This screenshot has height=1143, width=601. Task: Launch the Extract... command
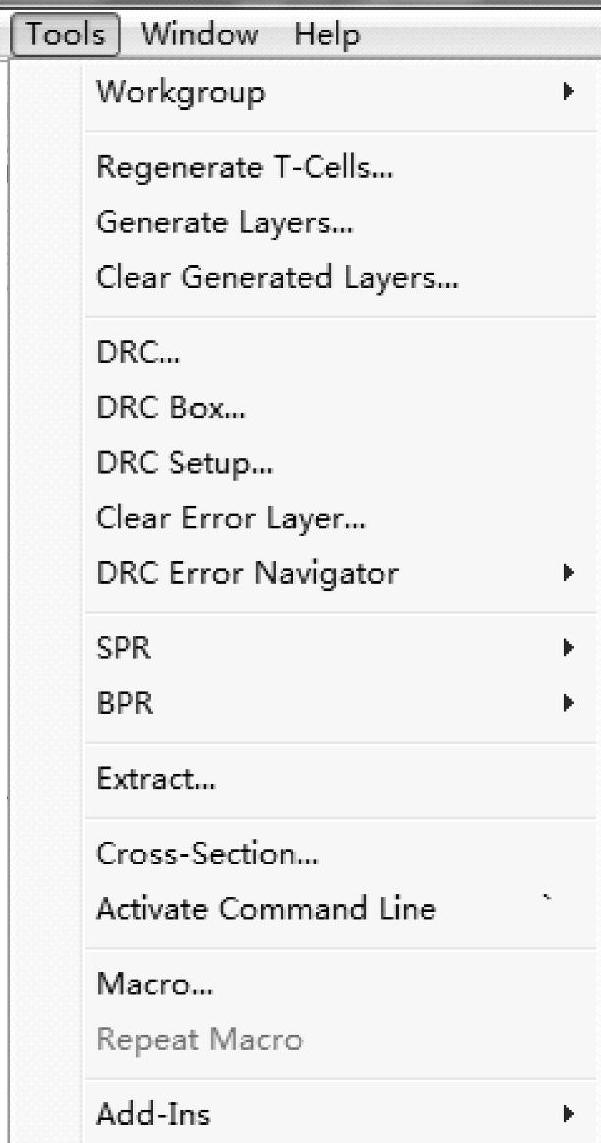pyautogui.click(x=155, y=778)
